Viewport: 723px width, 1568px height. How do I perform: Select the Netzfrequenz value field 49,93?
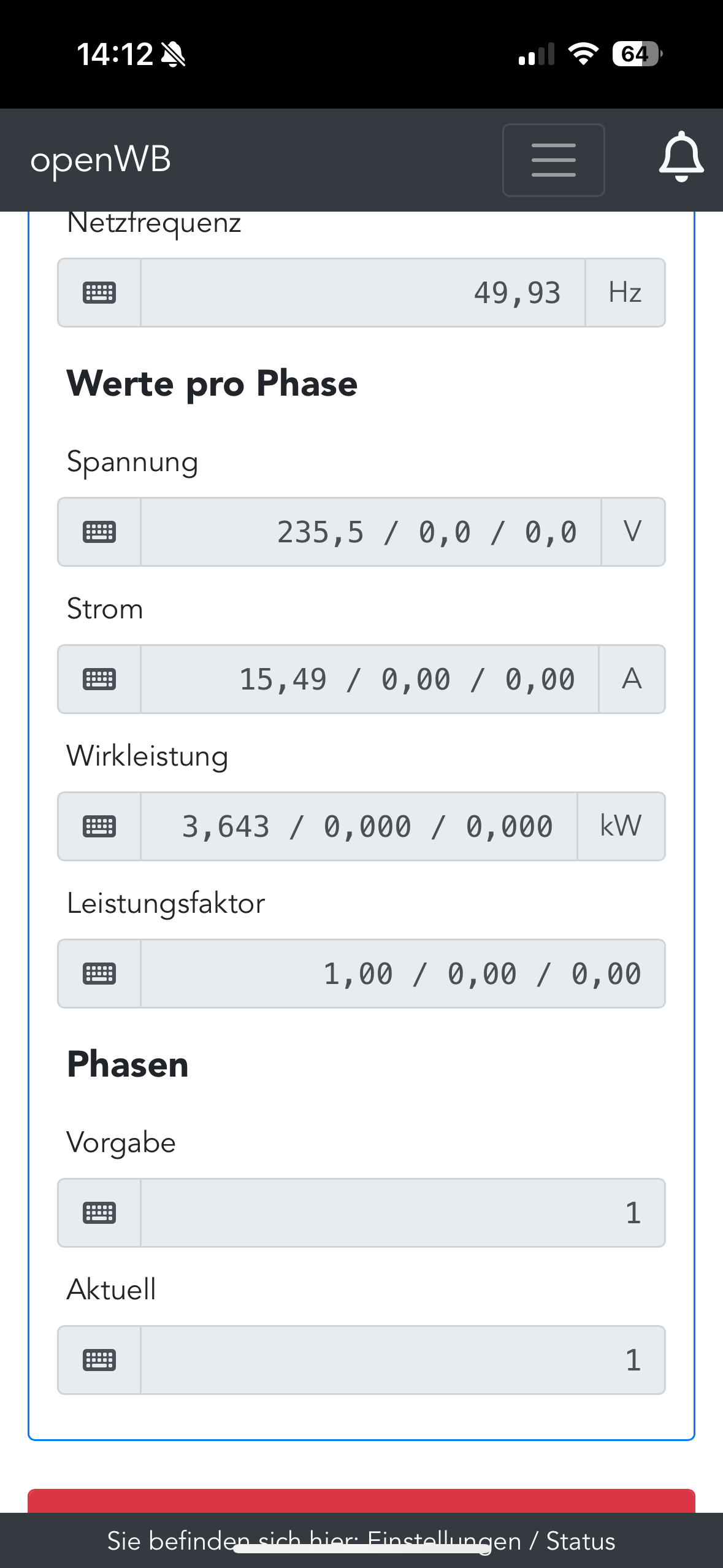click(x=363, y=293)
